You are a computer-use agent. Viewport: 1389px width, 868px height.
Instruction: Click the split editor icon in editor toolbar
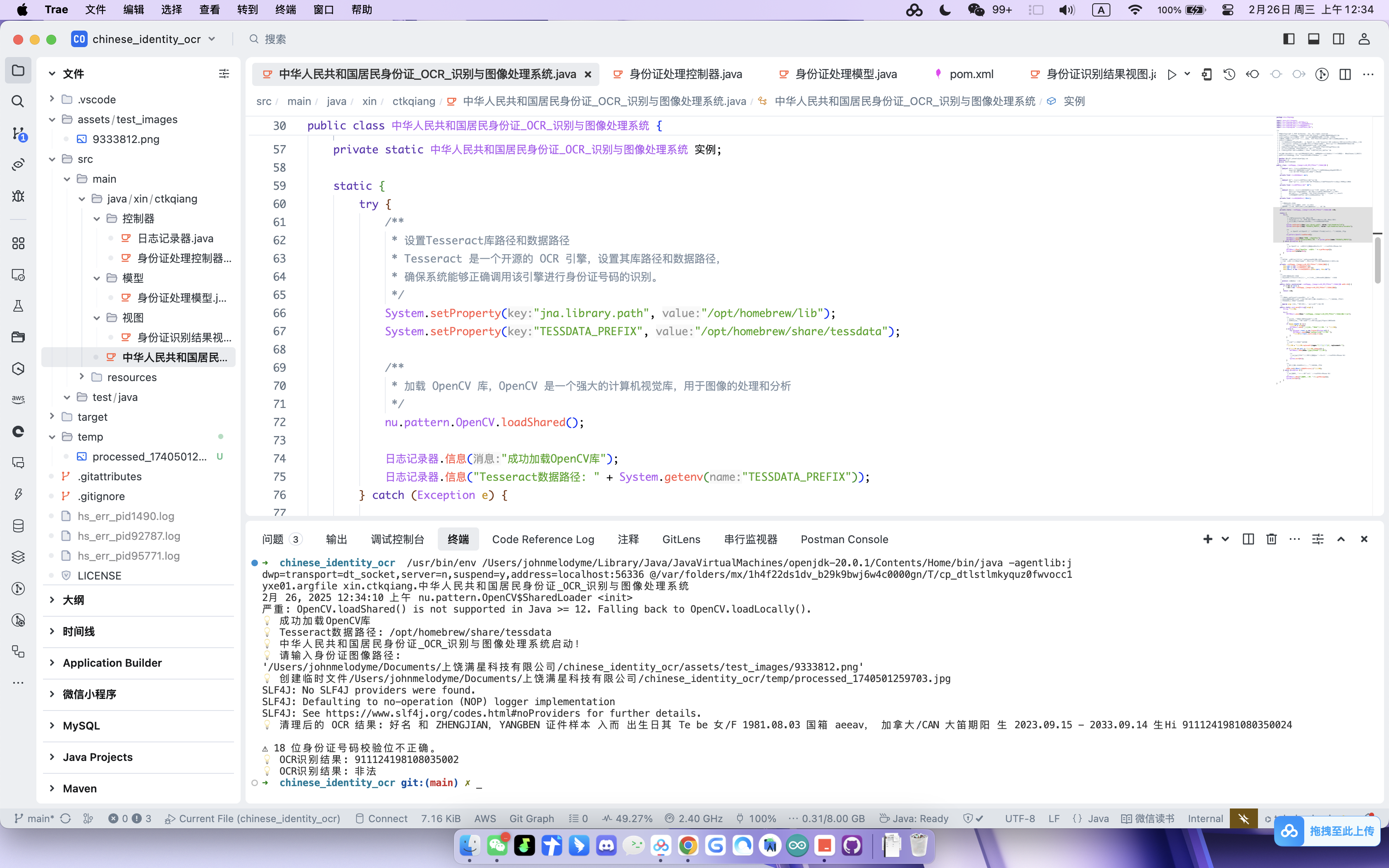click(1345, 74)
